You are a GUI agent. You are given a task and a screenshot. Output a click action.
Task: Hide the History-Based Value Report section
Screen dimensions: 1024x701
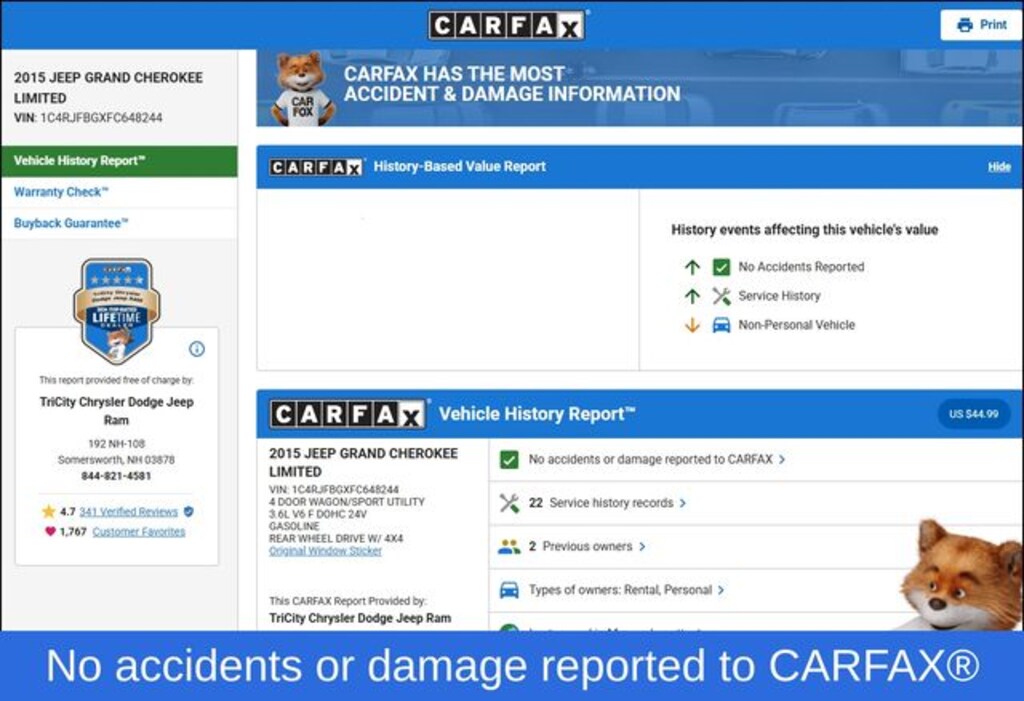(x=999, y=167)
